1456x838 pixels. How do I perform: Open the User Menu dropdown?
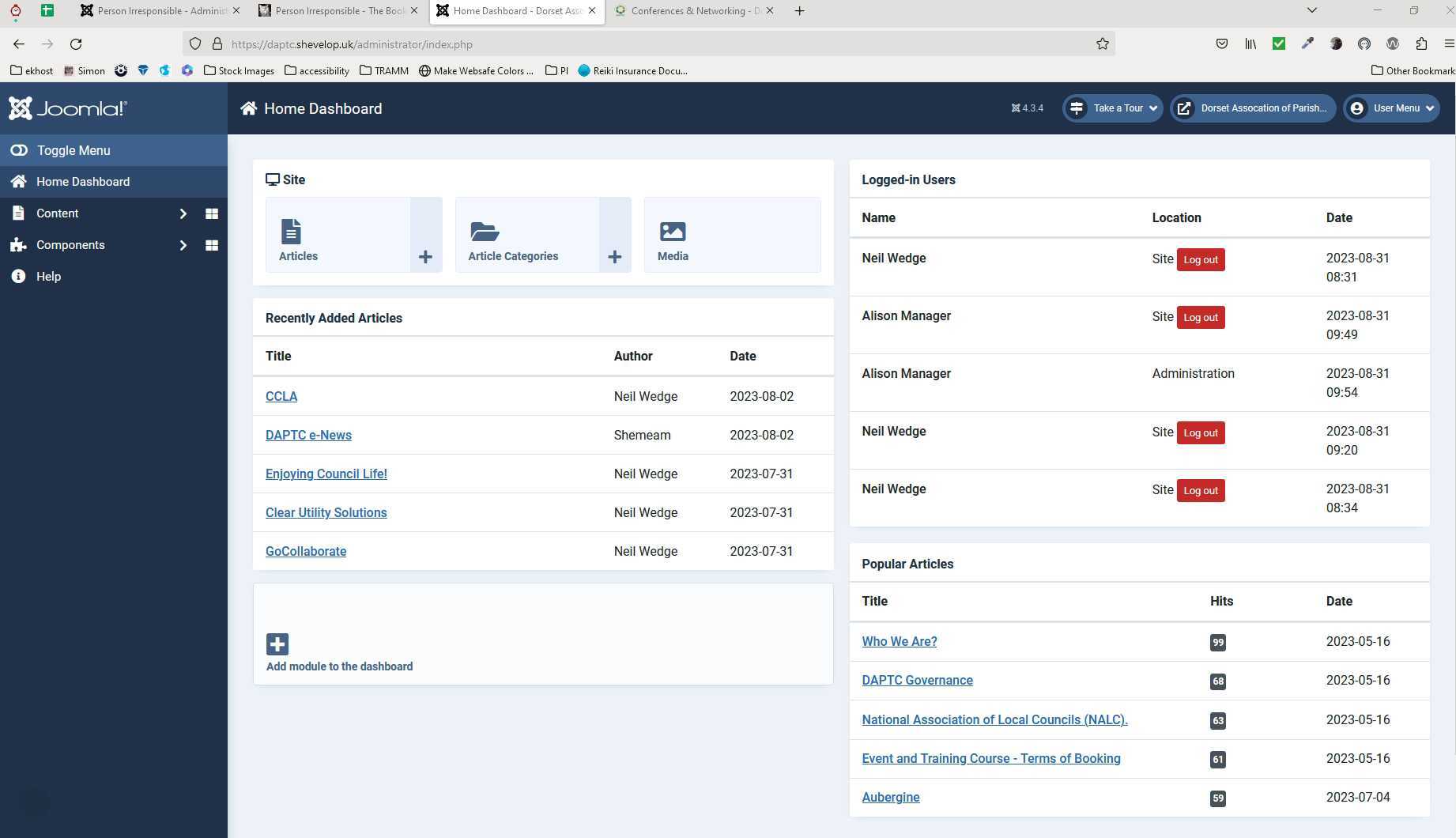[x=1391, y=108]
